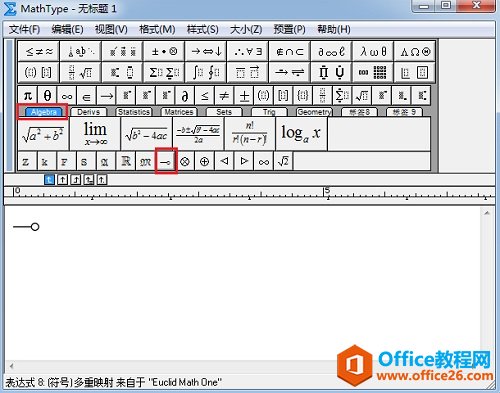Insert the square root of a²+b² expression
The width and height of the screenshot is (500, 393).
coord(43,134)
